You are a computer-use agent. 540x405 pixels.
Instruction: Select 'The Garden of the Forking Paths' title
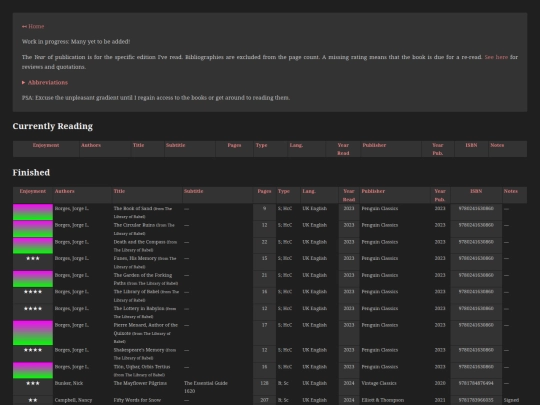[x=147, y=279]
